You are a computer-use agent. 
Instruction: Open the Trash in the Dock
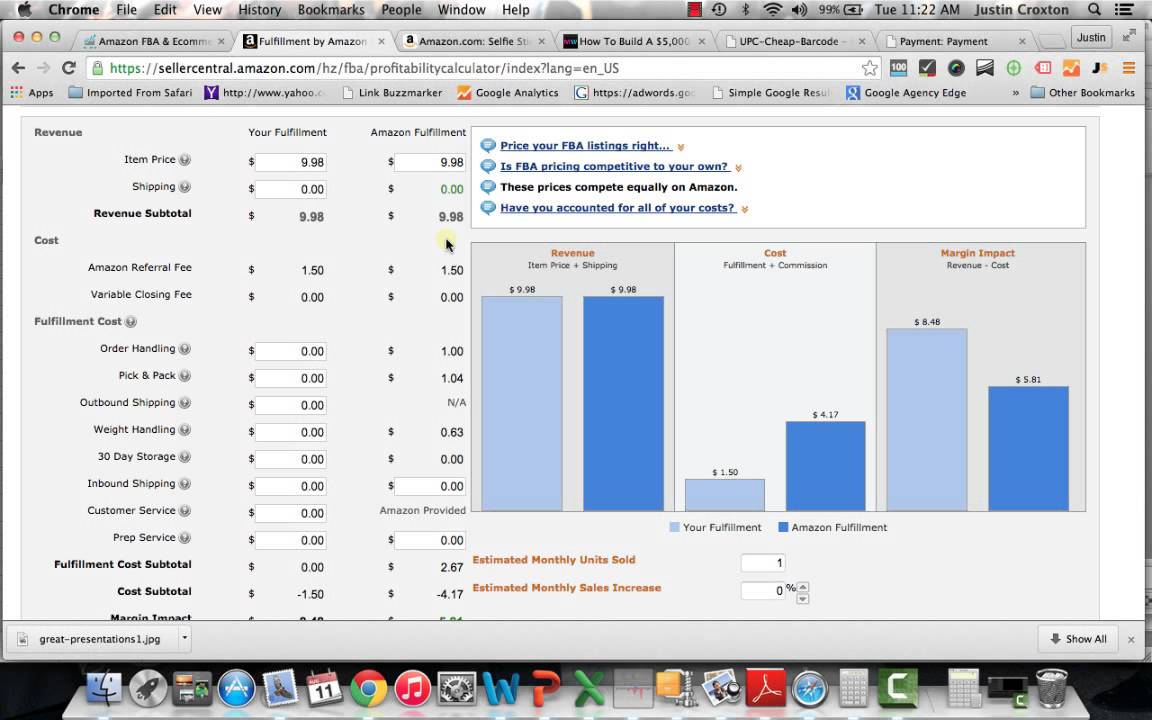pyautogui.click(x=1051, y=688)
